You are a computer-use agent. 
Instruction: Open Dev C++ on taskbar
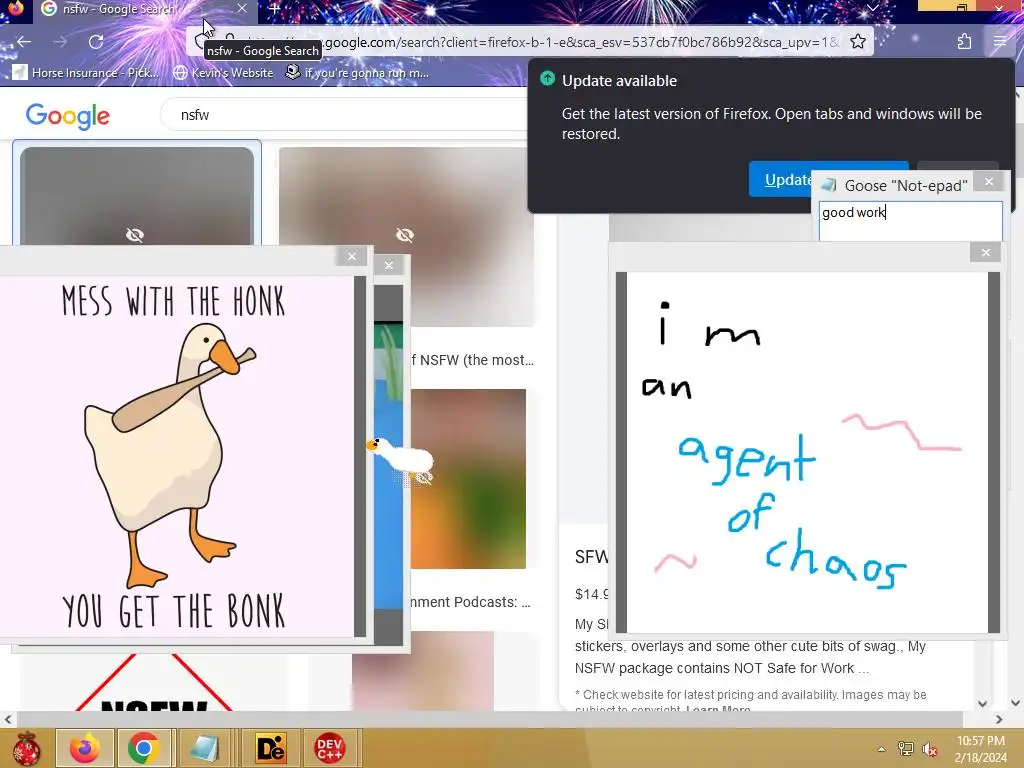click(329, 748)
